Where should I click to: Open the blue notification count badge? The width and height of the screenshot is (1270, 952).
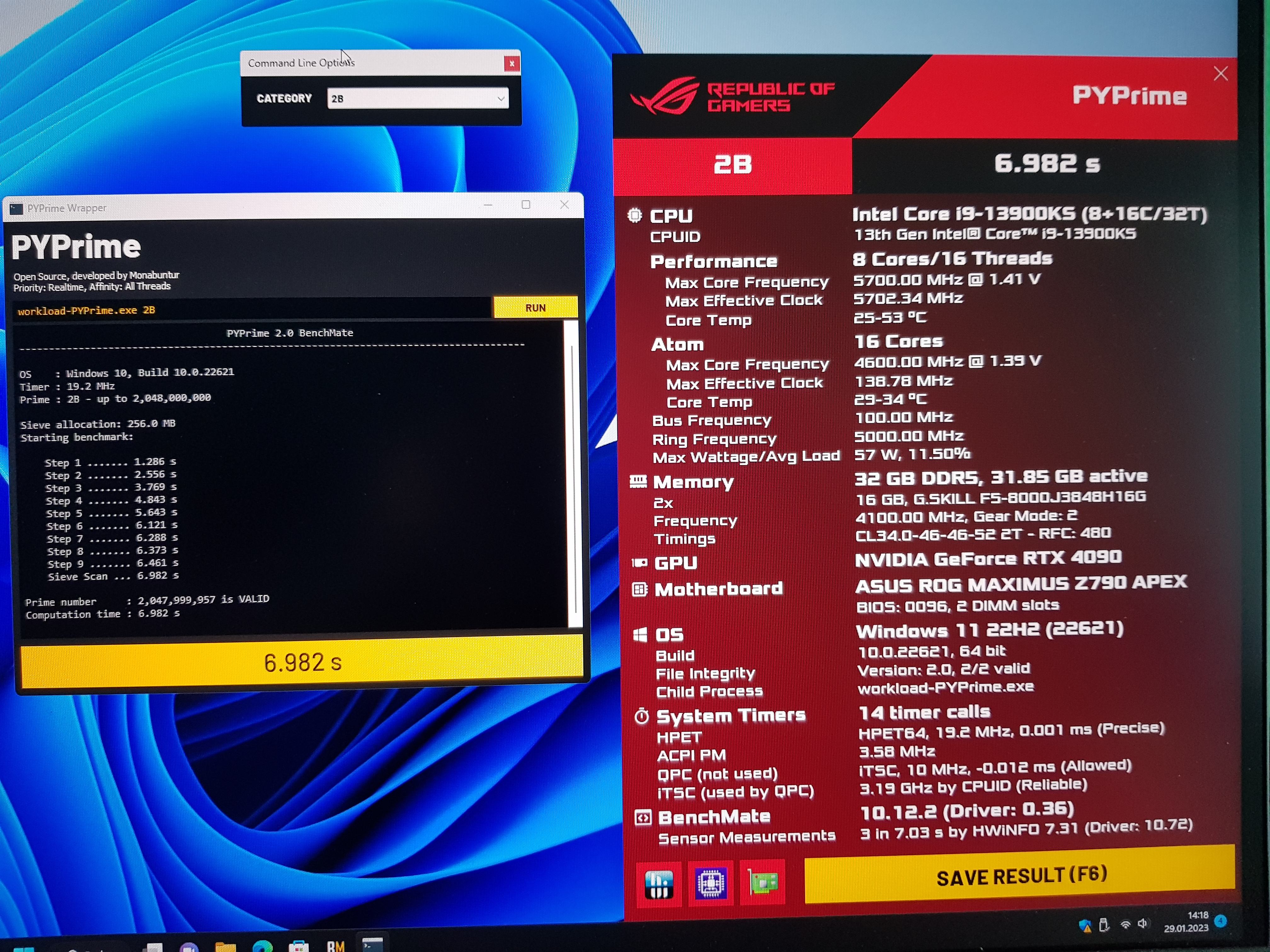[x=1221, y=921]
